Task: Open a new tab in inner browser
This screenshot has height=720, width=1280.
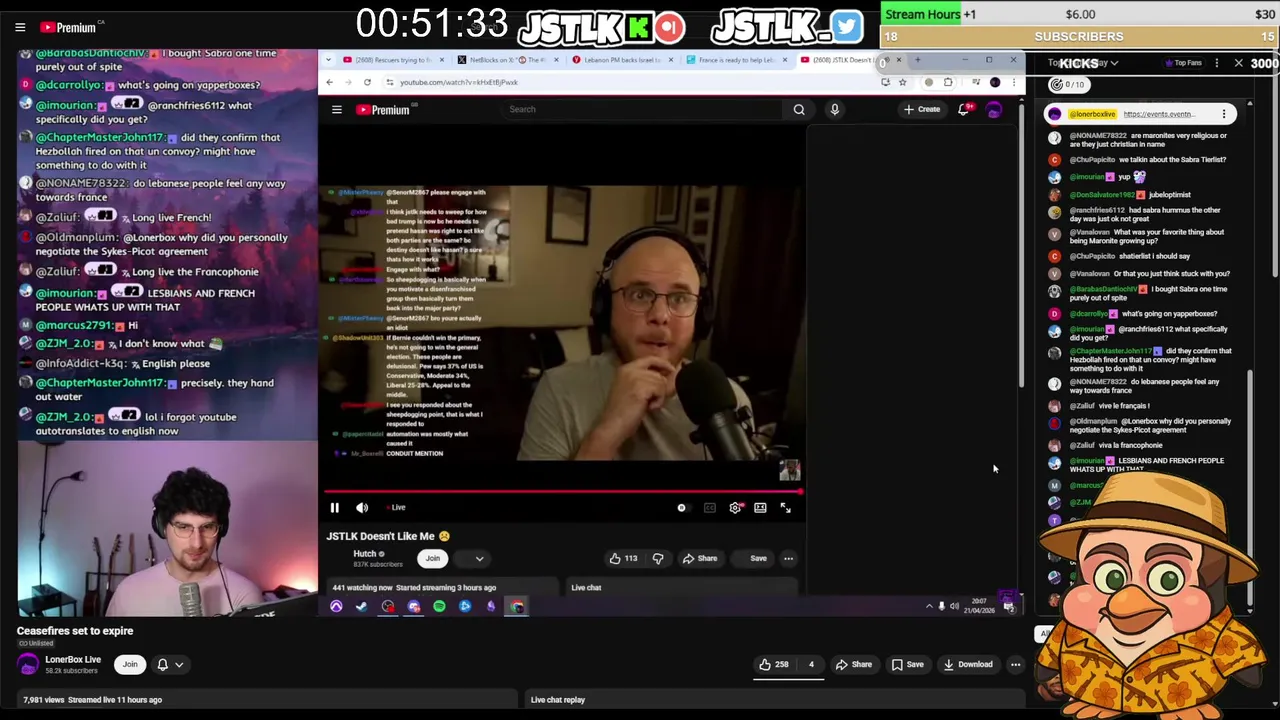Action: 917,60
